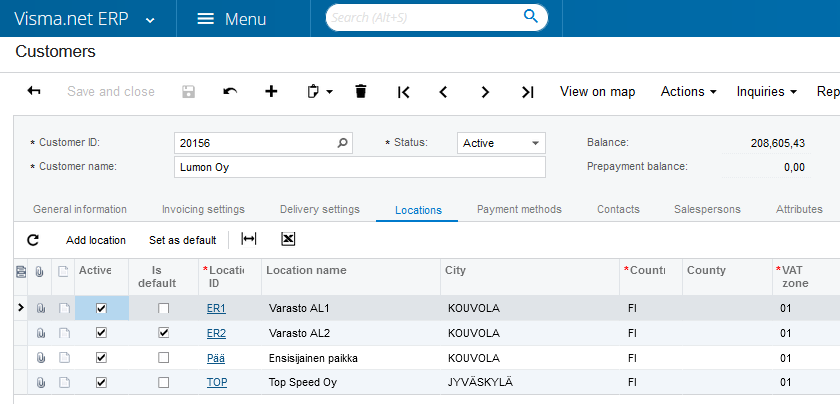
Task: Toggle Active checkbox for ER2
Action: pyautogui.click(x=101, y=333)
